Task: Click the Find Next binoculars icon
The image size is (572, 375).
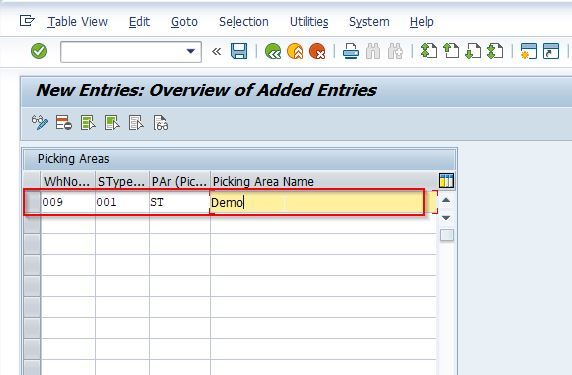Action: point(395,51)
